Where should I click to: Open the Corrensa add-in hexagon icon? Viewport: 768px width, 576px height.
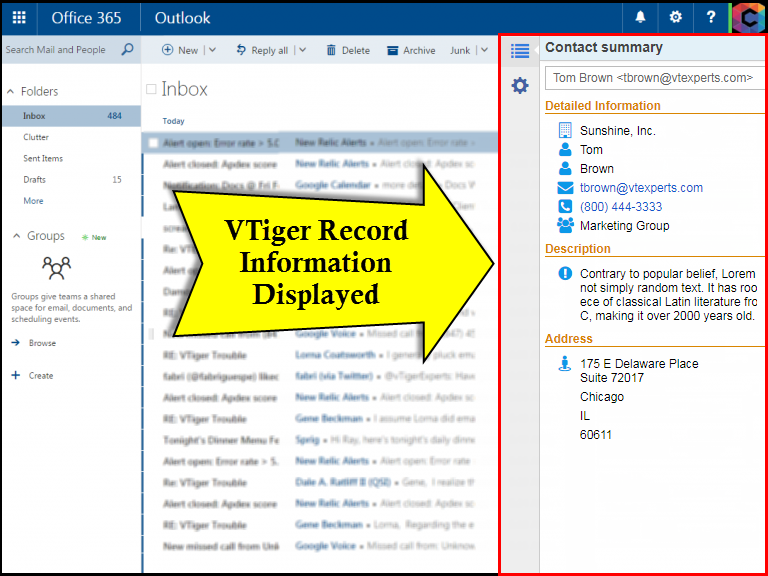tap(748, 18)
